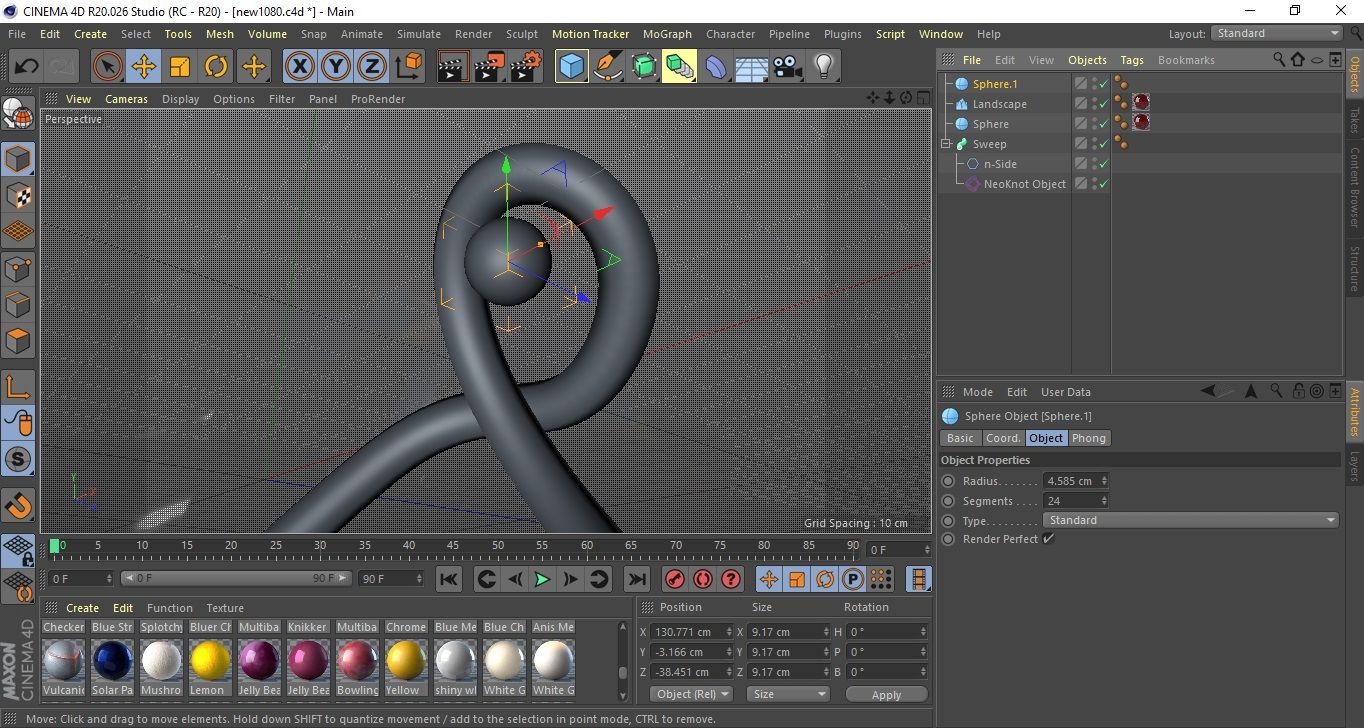Toggle Landscape enable checkmark
1364x728 pixels.
pos(1103,104)
